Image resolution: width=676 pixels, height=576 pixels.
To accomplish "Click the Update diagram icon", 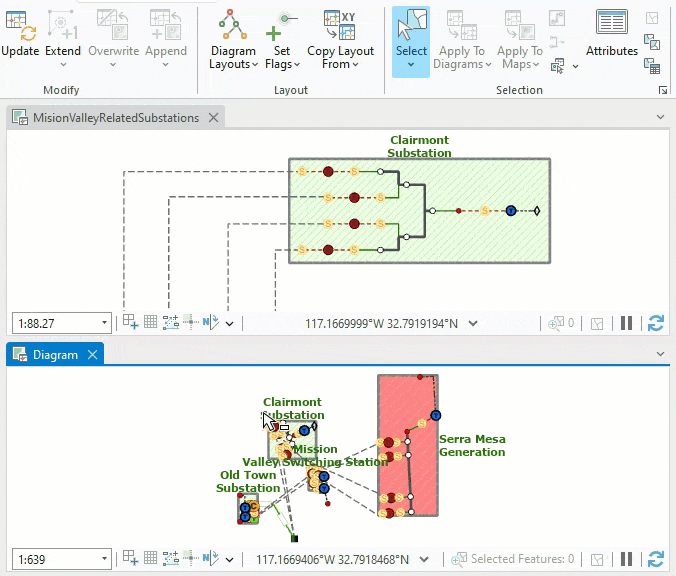I will pyautogui.click(x=20, y=26).
